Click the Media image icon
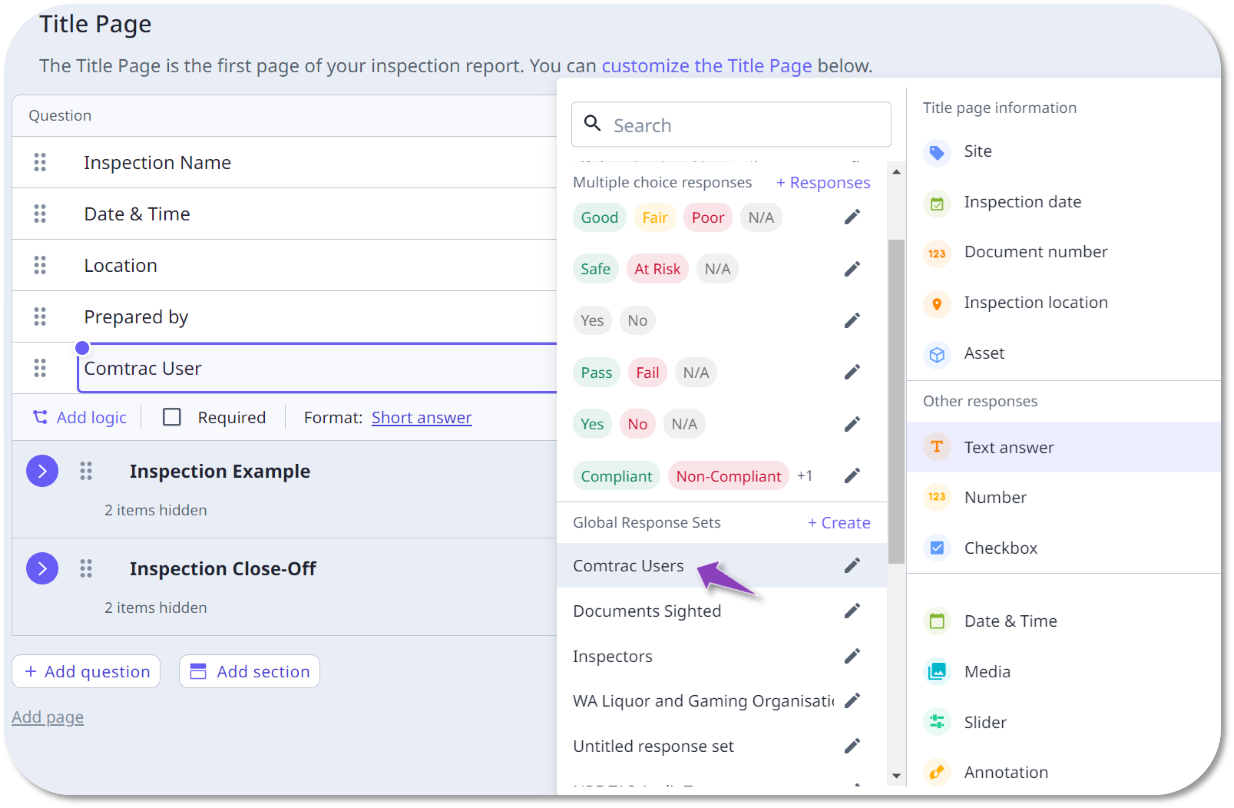The width and height of the screenshot is (1234, 808). pos(936,672)
